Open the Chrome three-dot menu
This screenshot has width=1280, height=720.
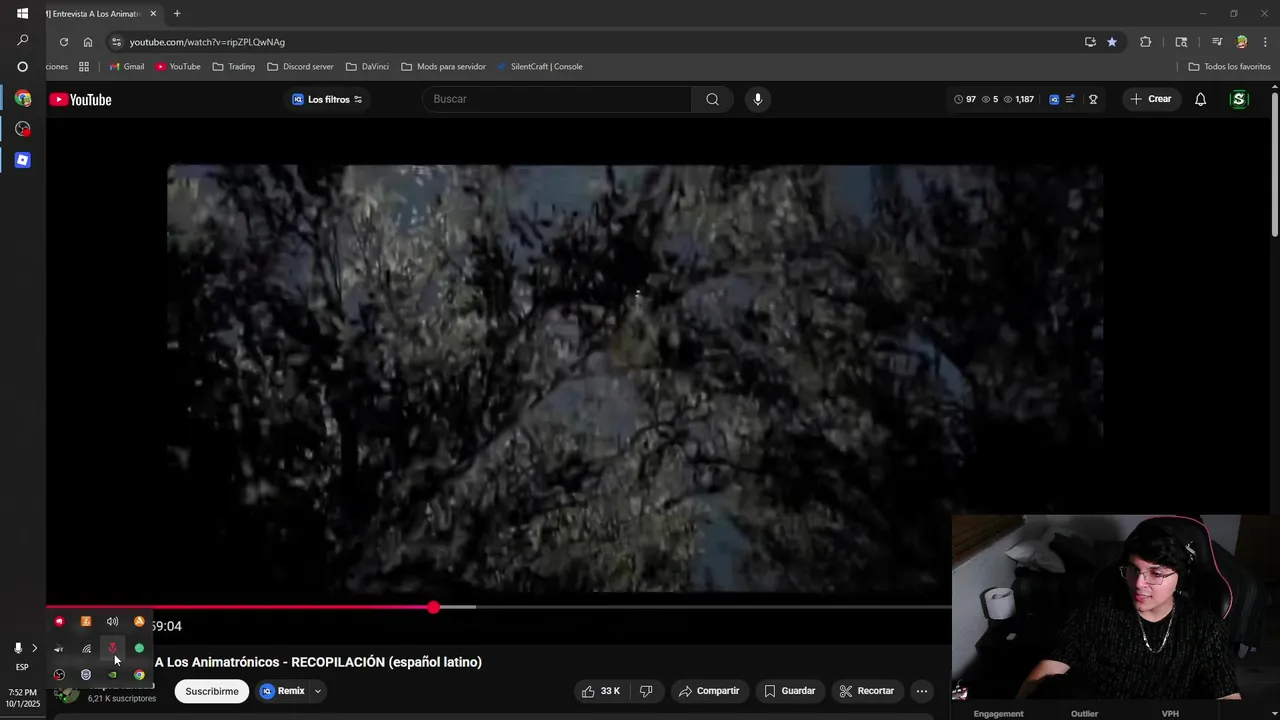pos(1266,42)
